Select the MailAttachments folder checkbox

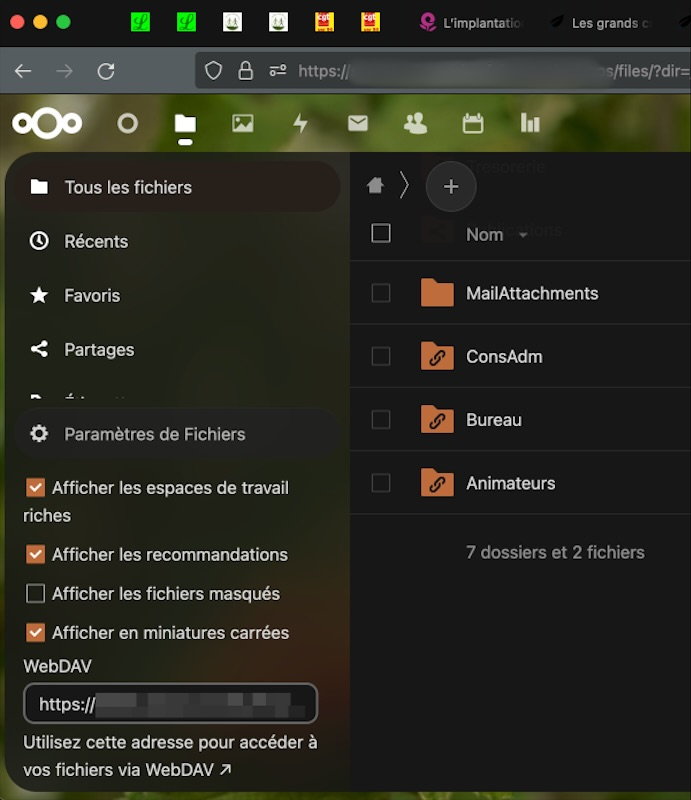tap(381, 293)
